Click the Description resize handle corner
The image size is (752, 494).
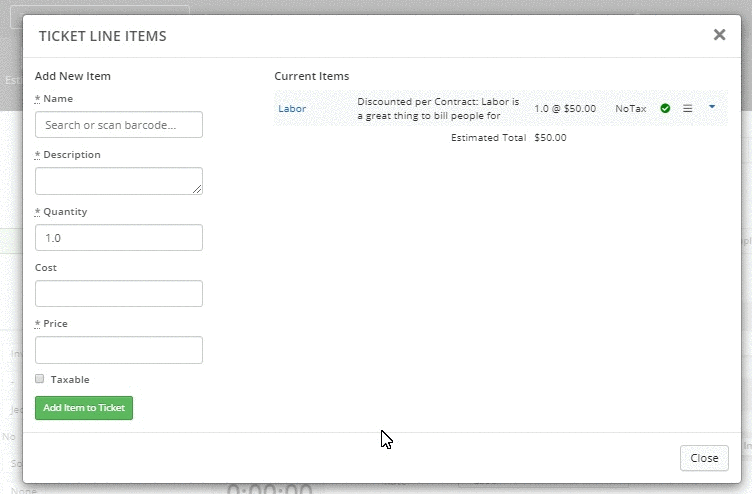pyautogui.click(x=198, y=189)
